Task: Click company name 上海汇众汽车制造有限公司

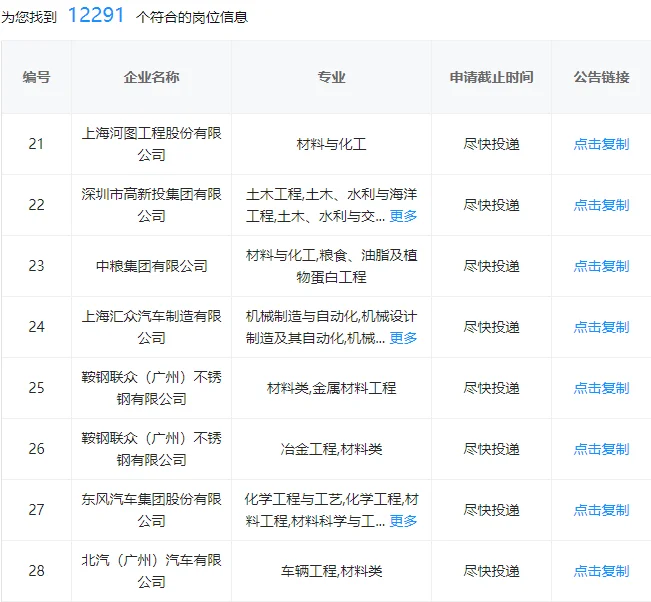Action: pyautogui.click(x=151, y=327)
